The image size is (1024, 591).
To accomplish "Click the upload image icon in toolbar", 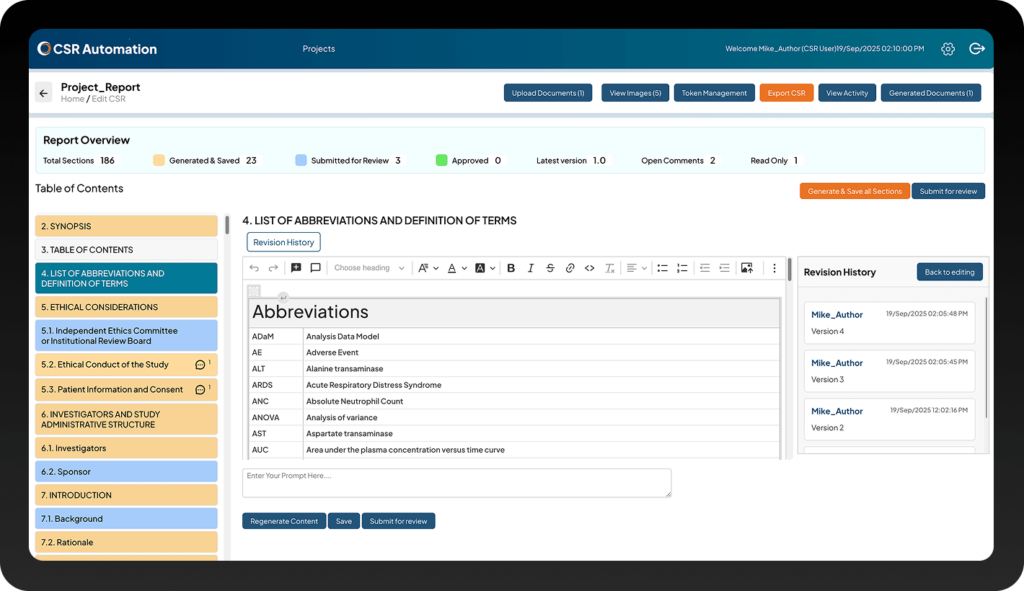I will 746,268.
